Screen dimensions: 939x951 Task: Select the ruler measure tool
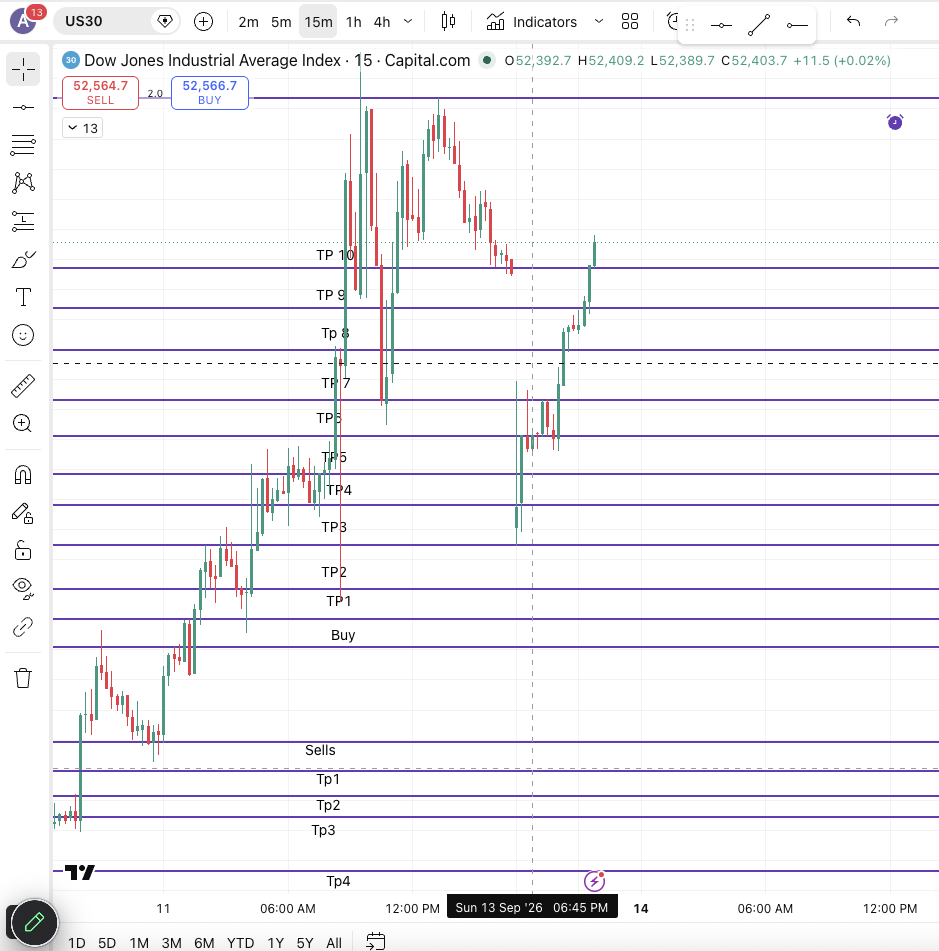(x=23, y=386)
